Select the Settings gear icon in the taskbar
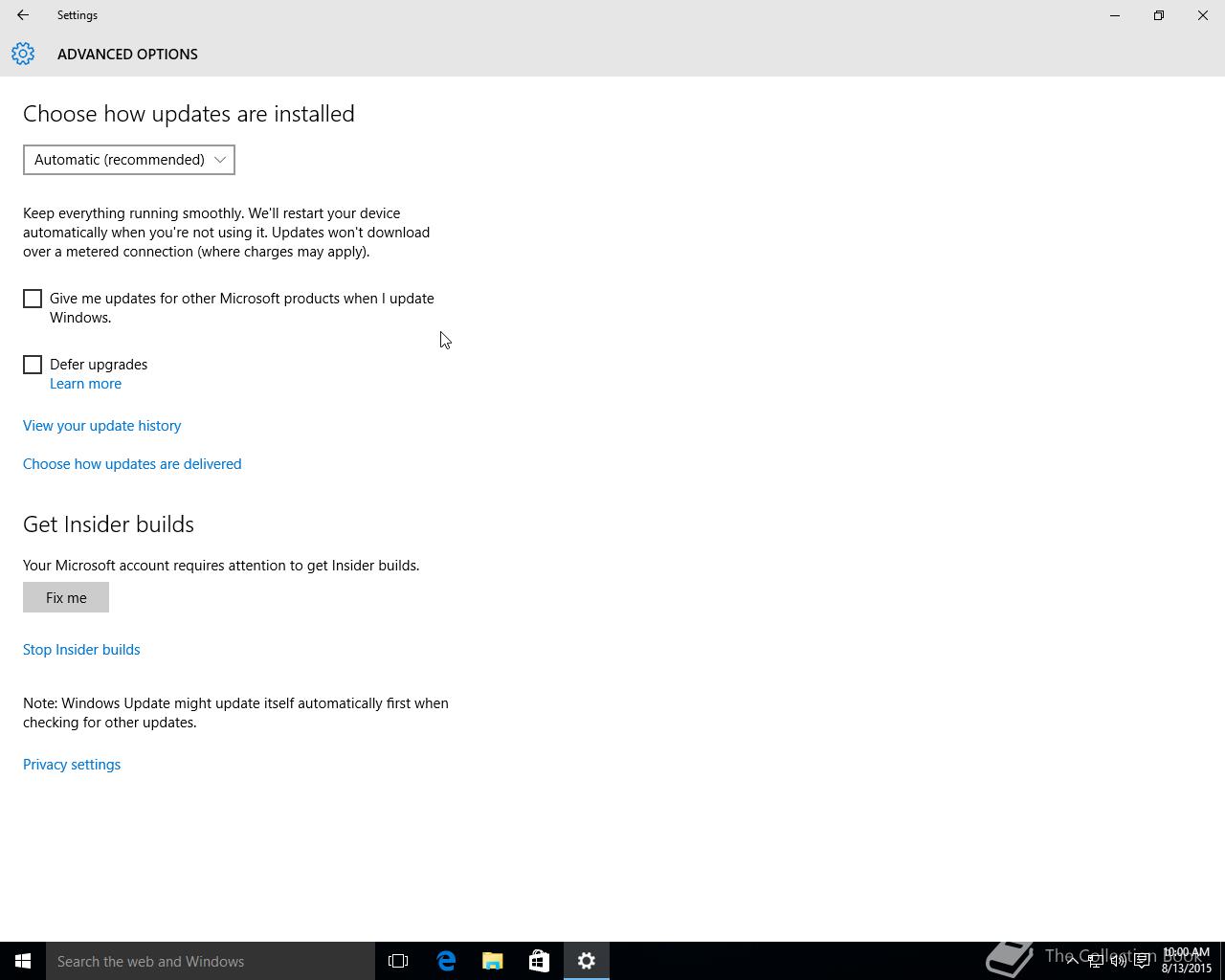Screen dimensions: 1225x980 point(587,961)
